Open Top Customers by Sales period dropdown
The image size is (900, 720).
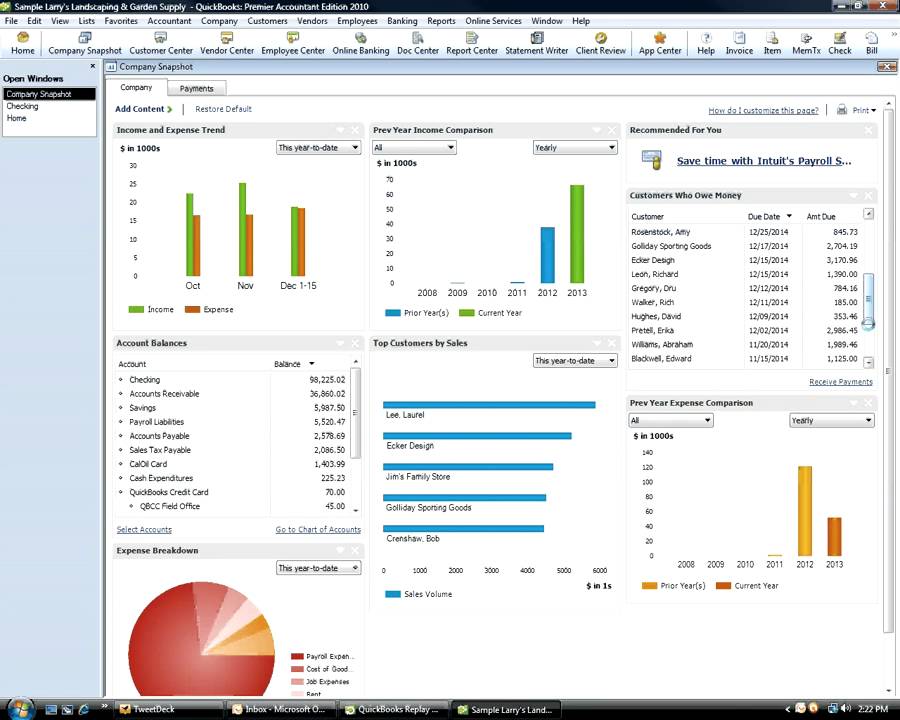click(x=575, y=361)
